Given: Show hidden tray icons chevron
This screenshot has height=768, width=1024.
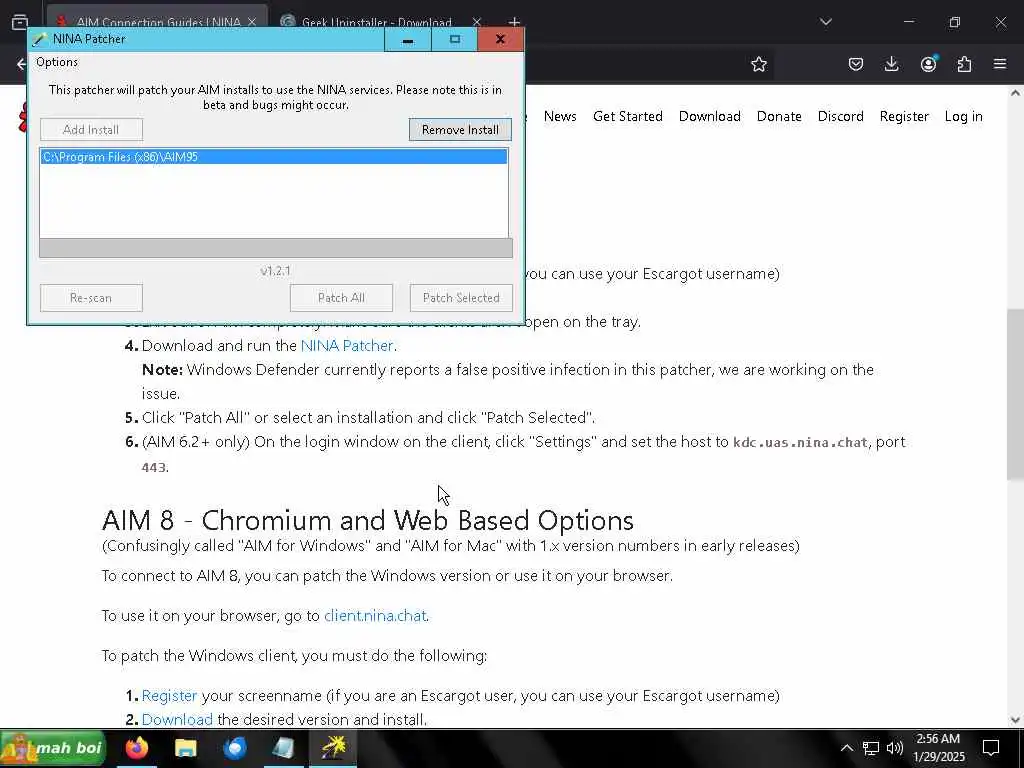Looking at the screenshot, I should (x=846, y=748).
